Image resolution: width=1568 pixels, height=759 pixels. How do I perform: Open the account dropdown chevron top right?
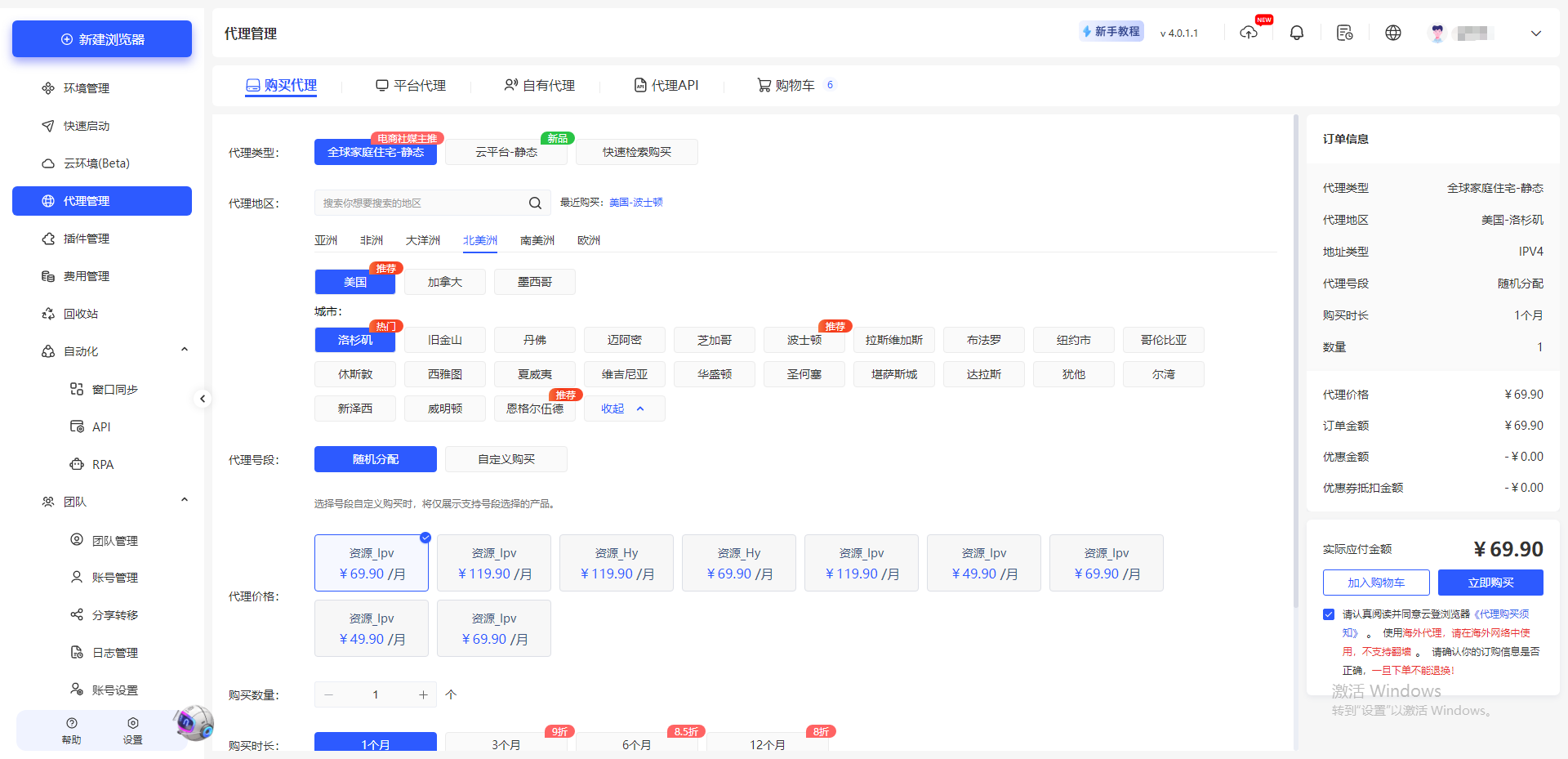(1536, 33)
